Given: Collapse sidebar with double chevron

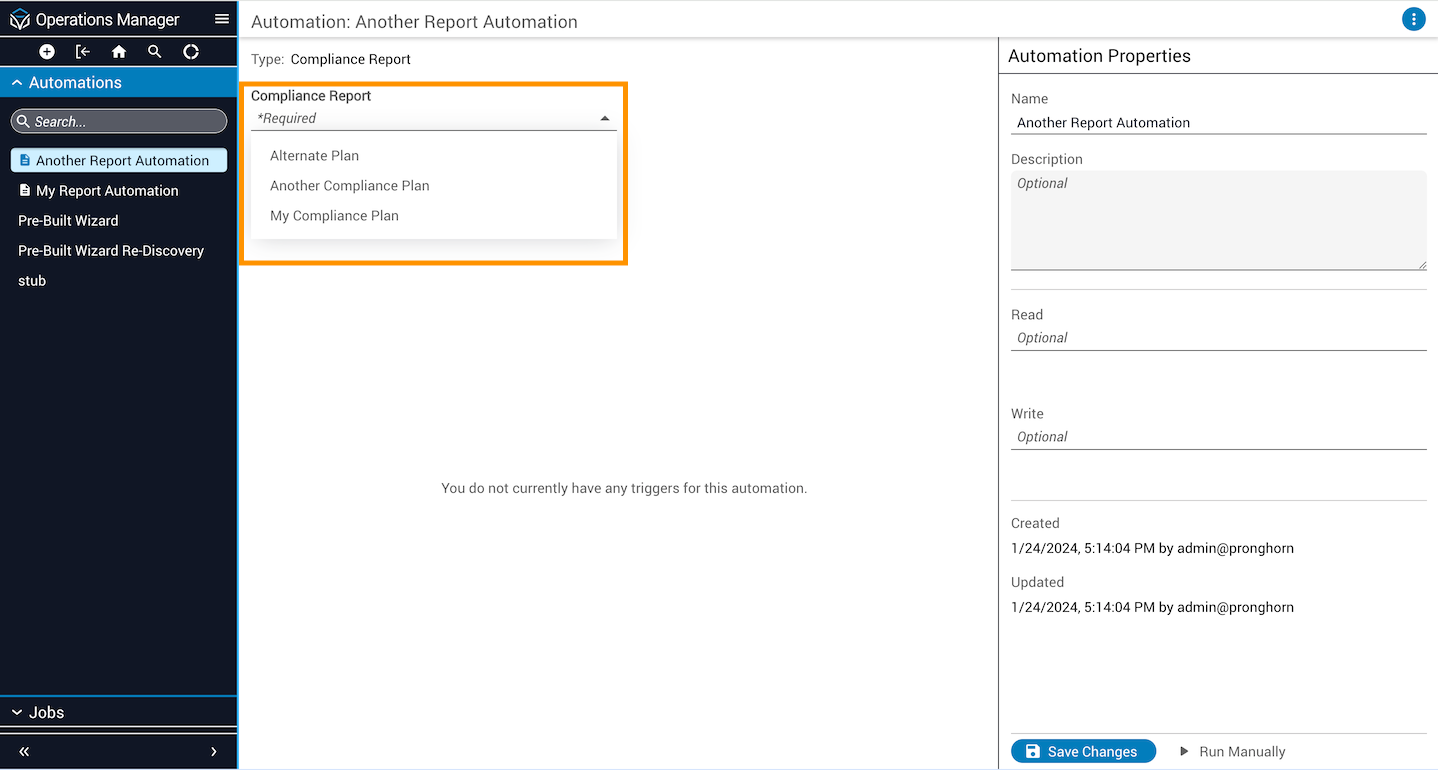Looking at the screenshot, I should tap(24, 752).
